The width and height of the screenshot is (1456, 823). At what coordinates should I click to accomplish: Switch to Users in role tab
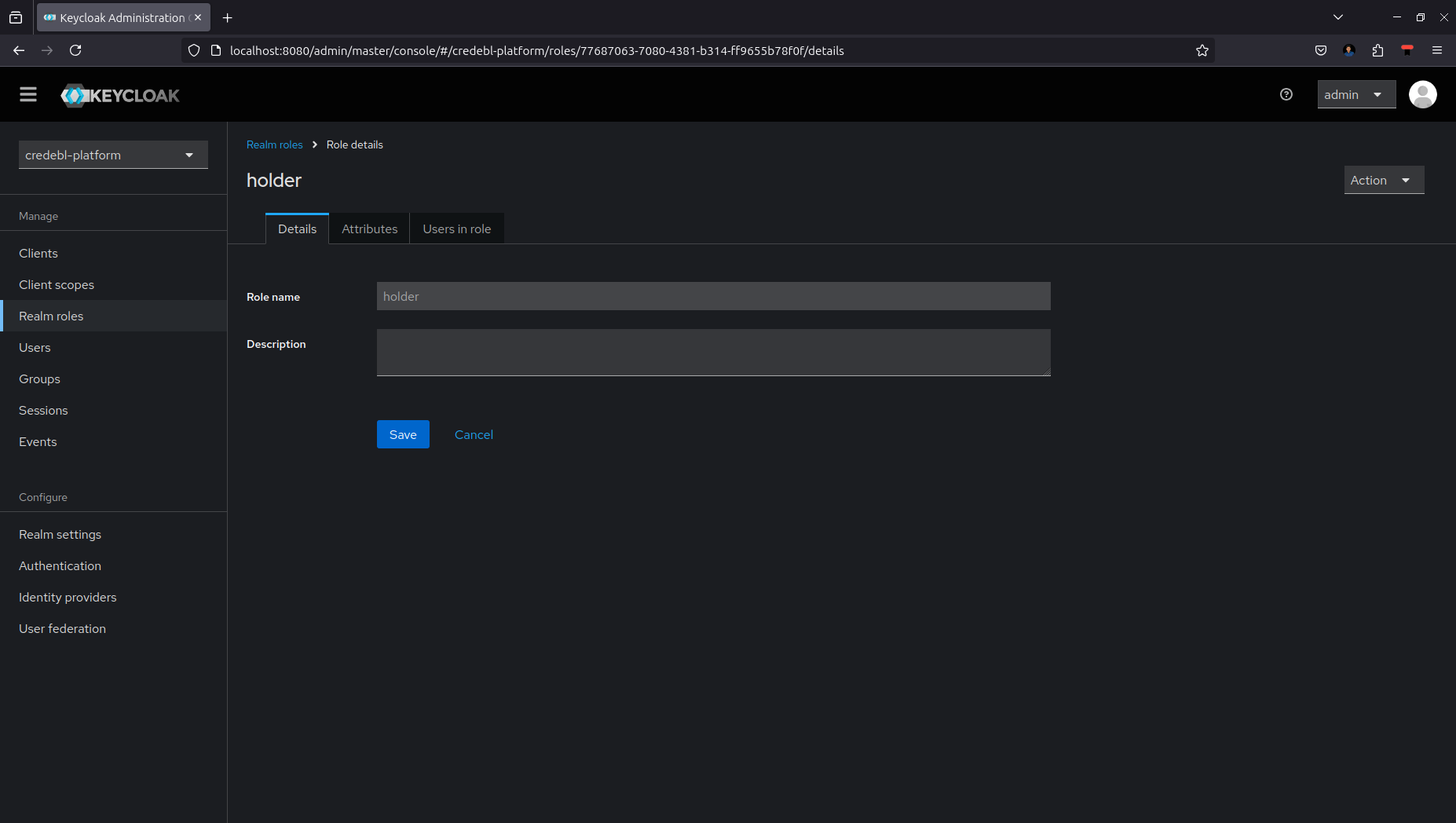pos(456,229)
